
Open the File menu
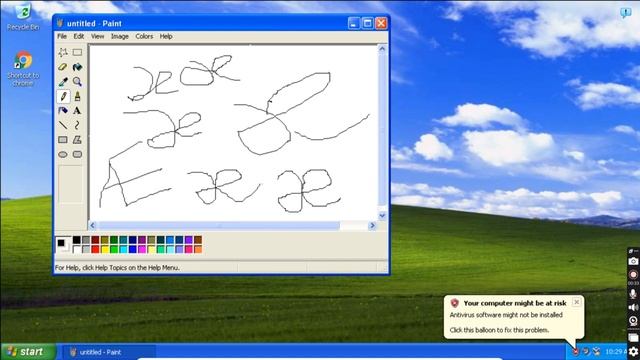tap(62, 36)
